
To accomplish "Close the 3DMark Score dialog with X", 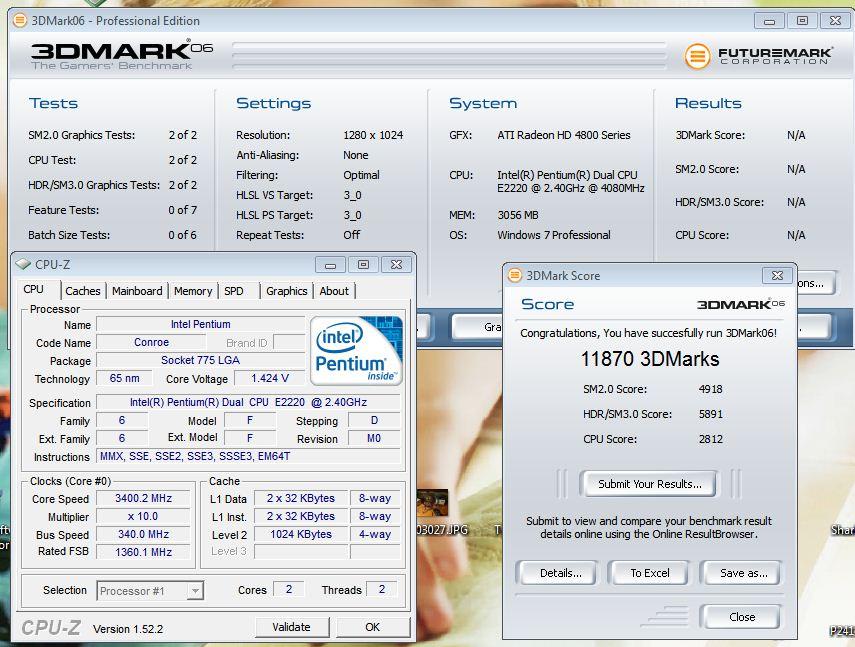I will tap(778, 275).
